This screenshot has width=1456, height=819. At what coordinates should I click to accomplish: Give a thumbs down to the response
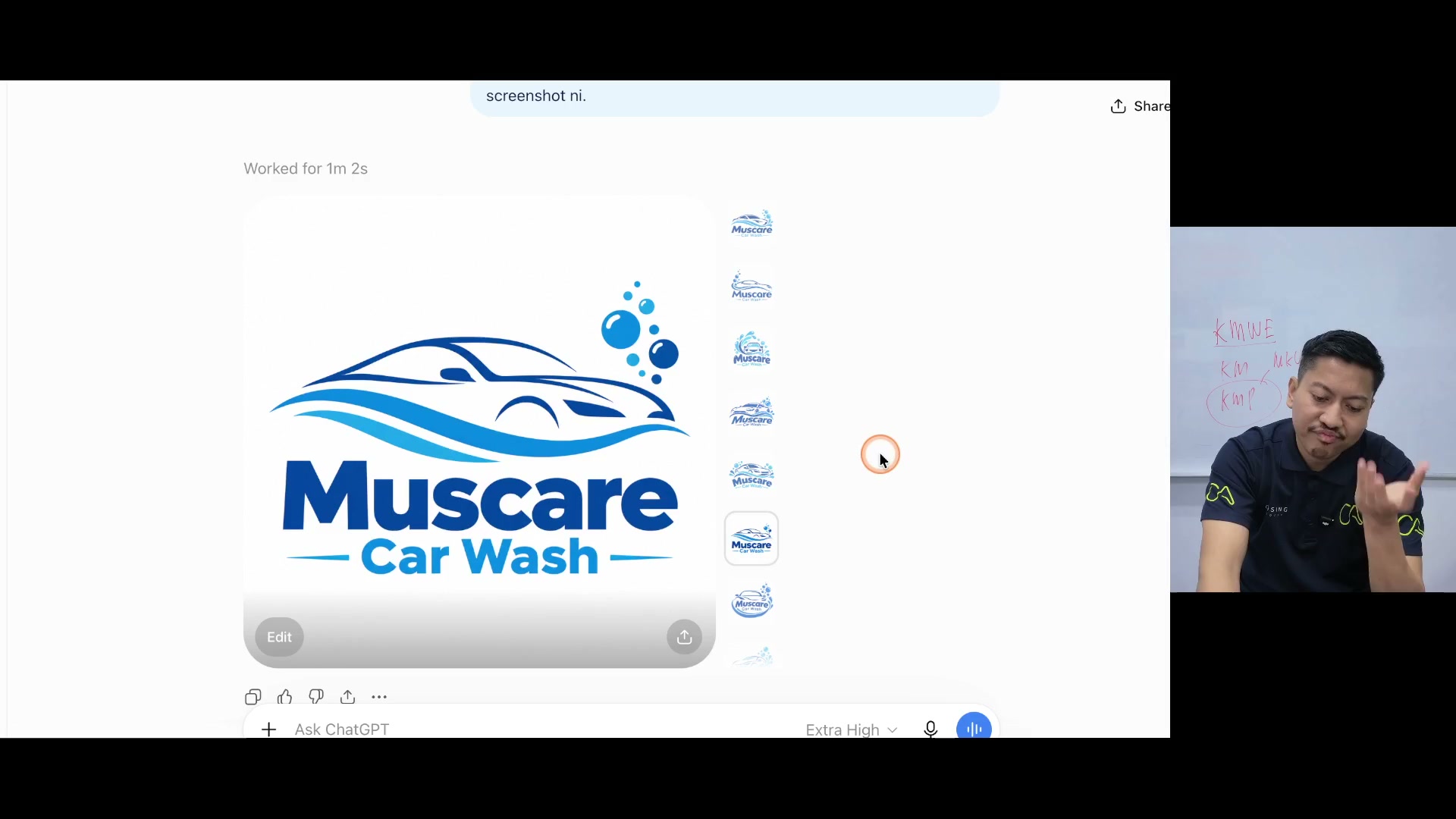pos(316,697)
